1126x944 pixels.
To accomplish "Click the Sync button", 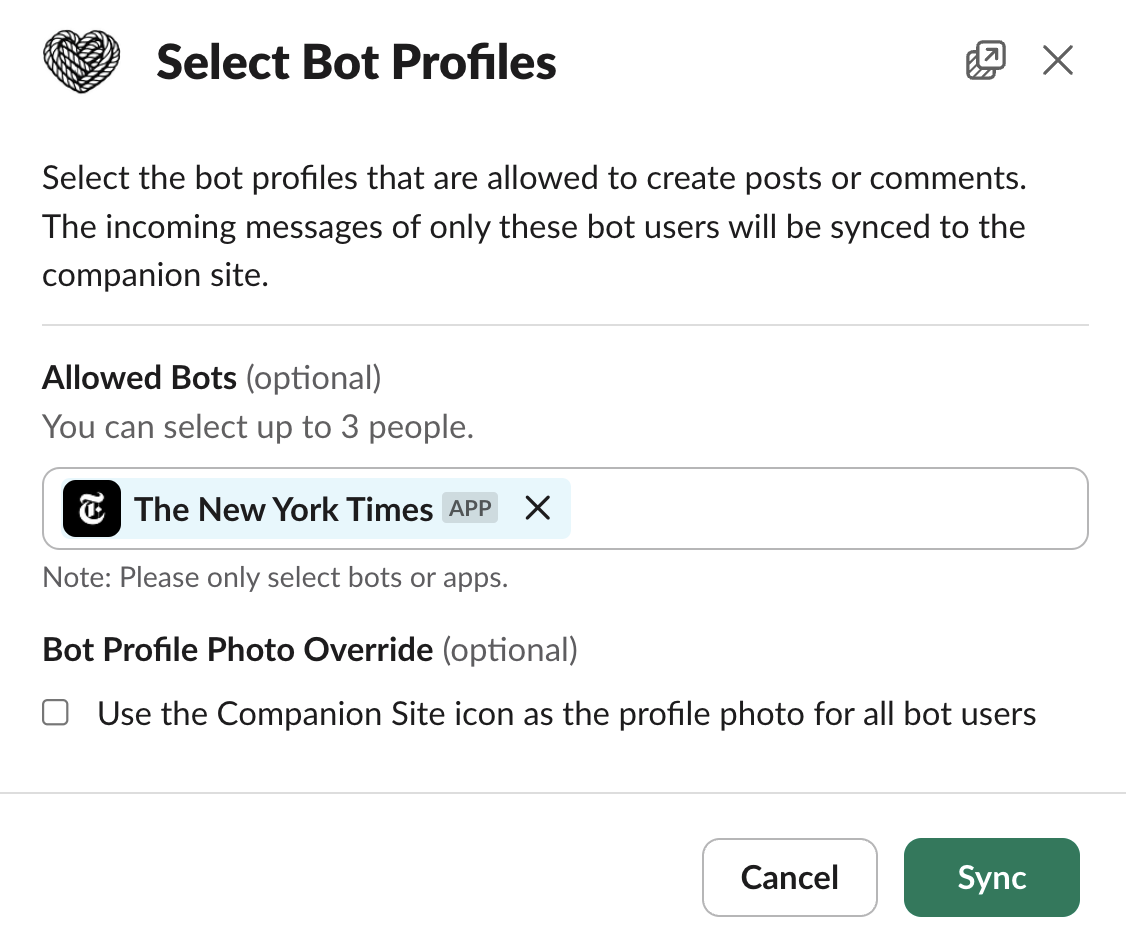I will (992, 877).
